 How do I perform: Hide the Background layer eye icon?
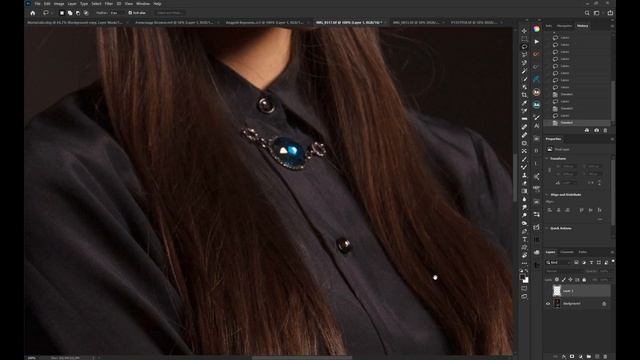pyautogui.click(x=548, y=303)
